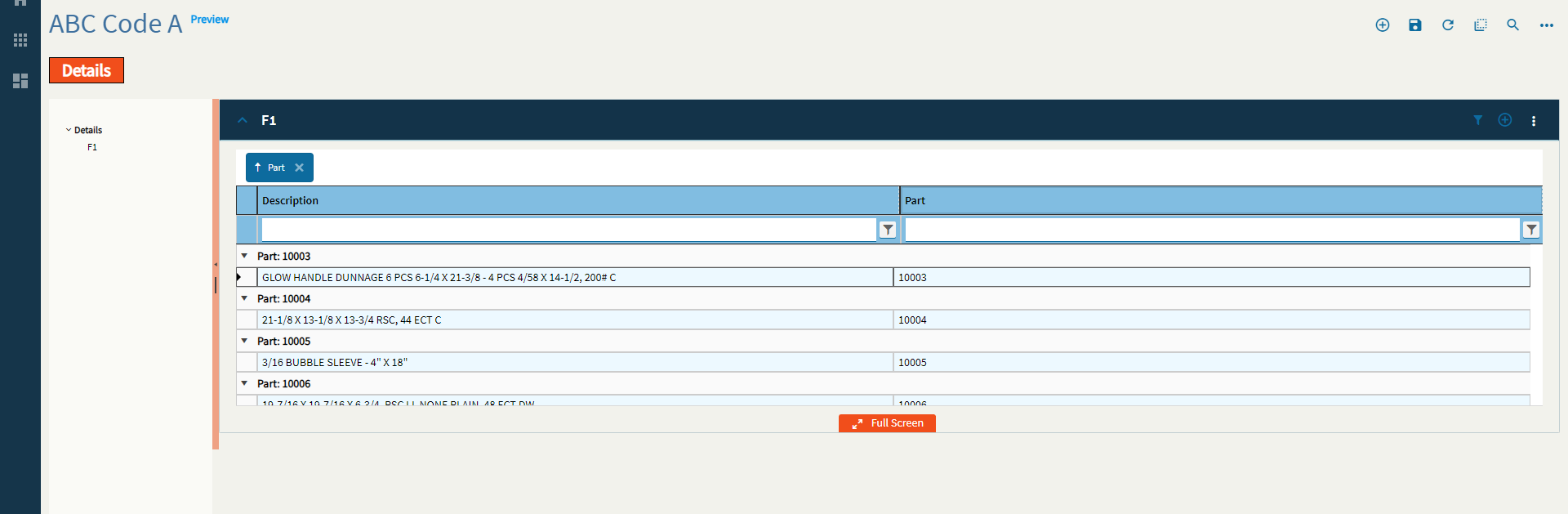Sort by the Description column header
1568x514 pixels.
578,200
